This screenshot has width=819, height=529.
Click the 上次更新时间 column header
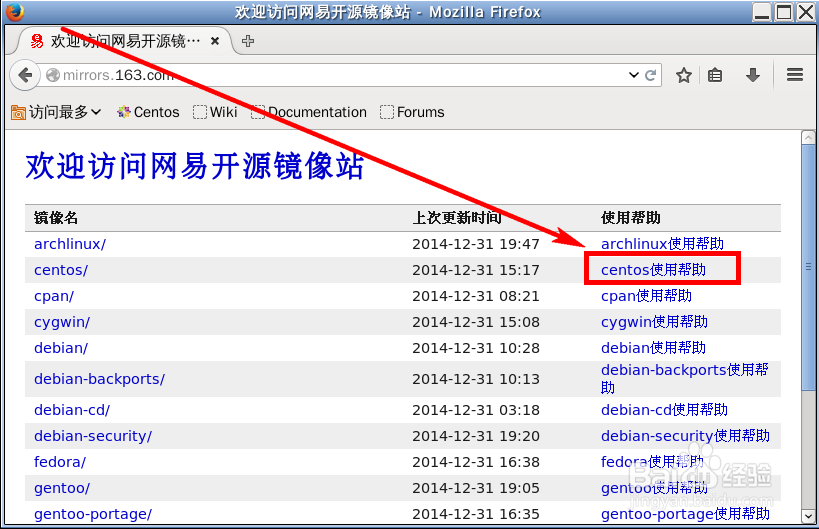[x=457, y=218]
